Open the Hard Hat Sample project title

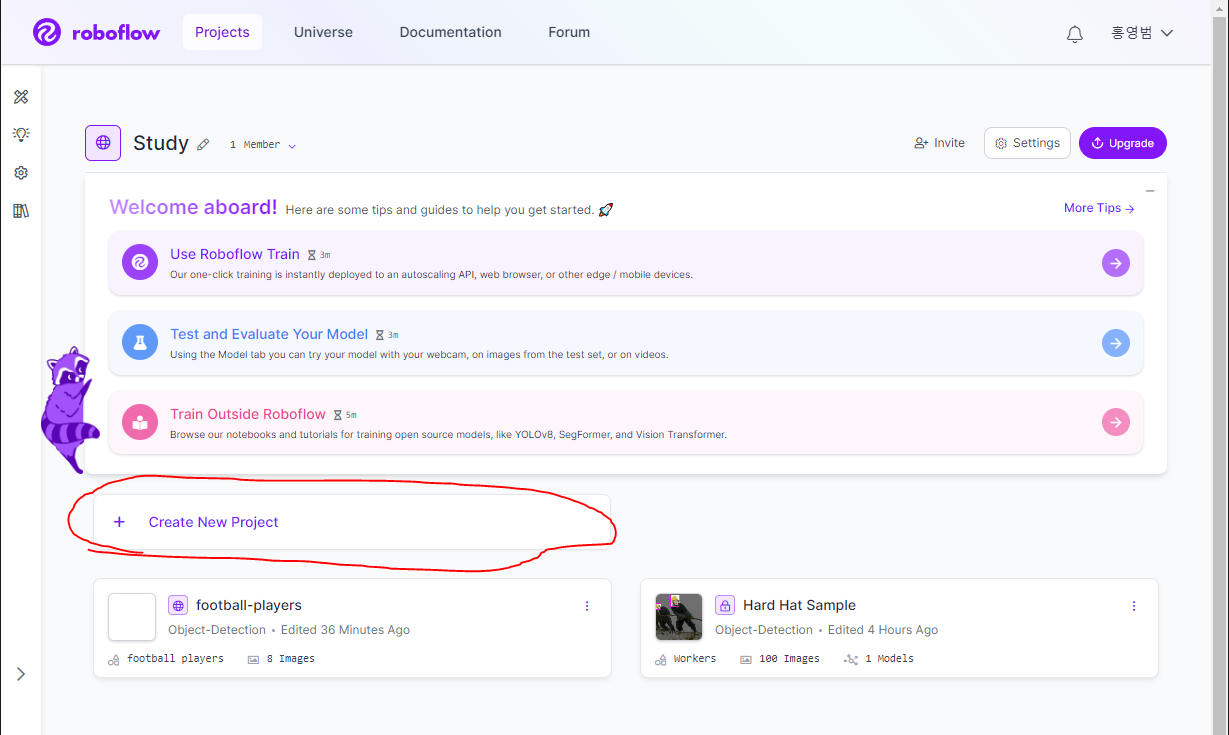(x=799, y=605)
